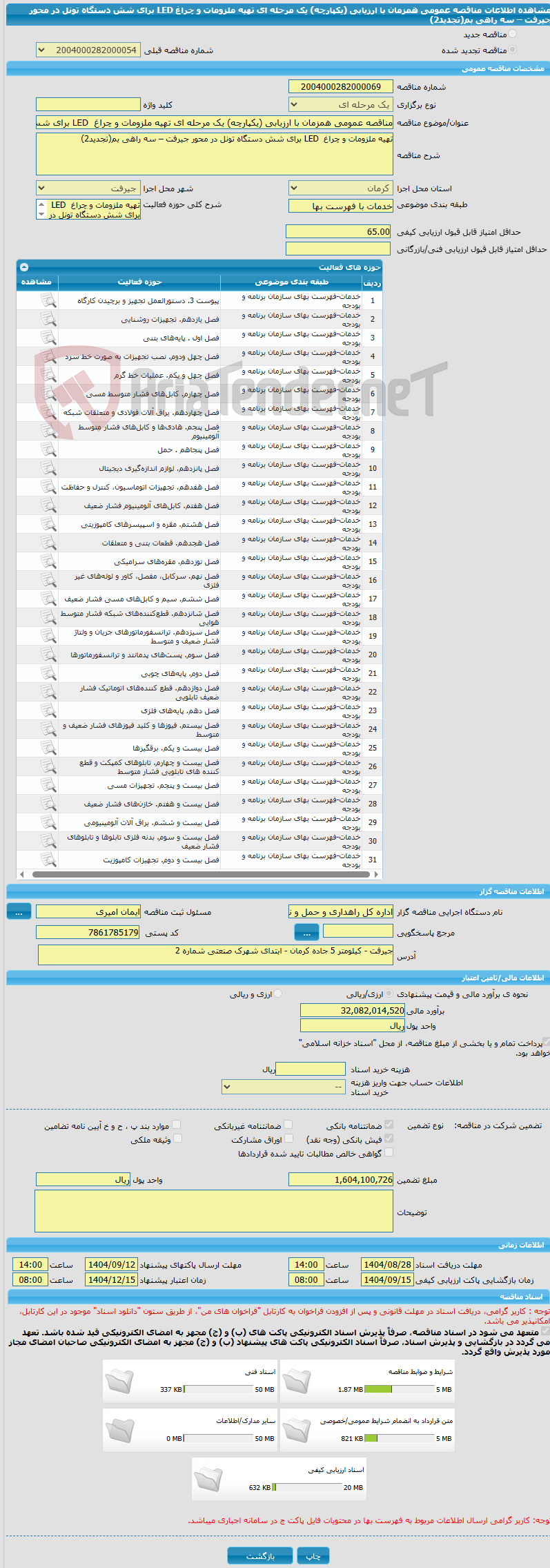Open the سایر مدارک/اطلاعات folder icon
The width and height of the screenshot is (550, 1568).
tap(119, 1430)
